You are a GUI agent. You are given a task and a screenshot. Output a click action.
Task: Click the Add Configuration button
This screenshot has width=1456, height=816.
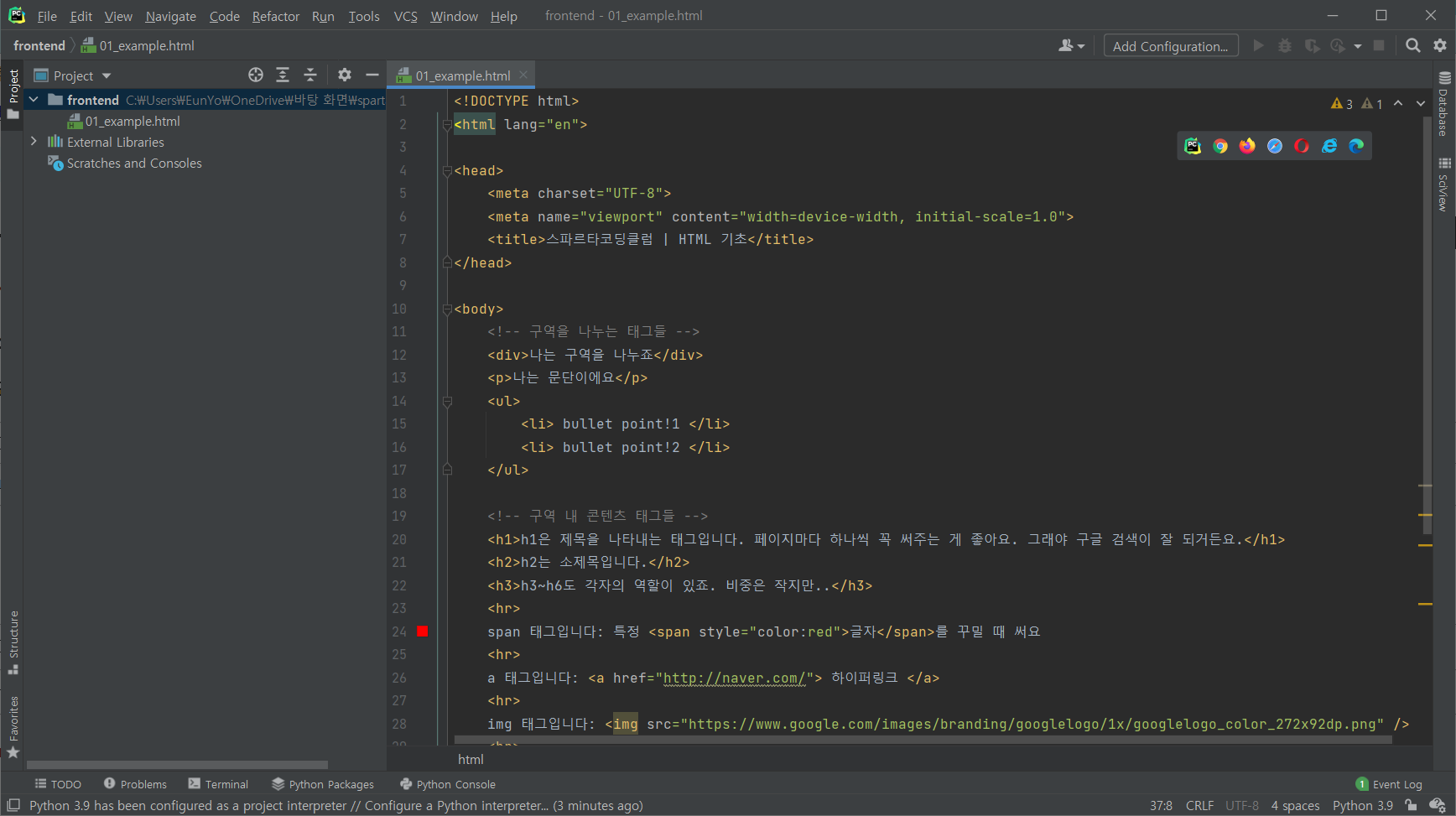pos(1170,46)
